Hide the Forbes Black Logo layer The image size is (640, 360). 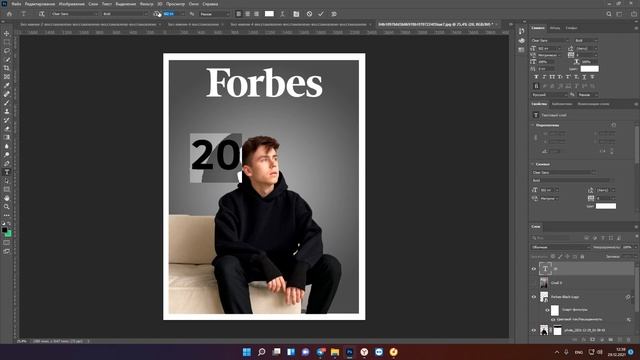[x=533, y=297]
